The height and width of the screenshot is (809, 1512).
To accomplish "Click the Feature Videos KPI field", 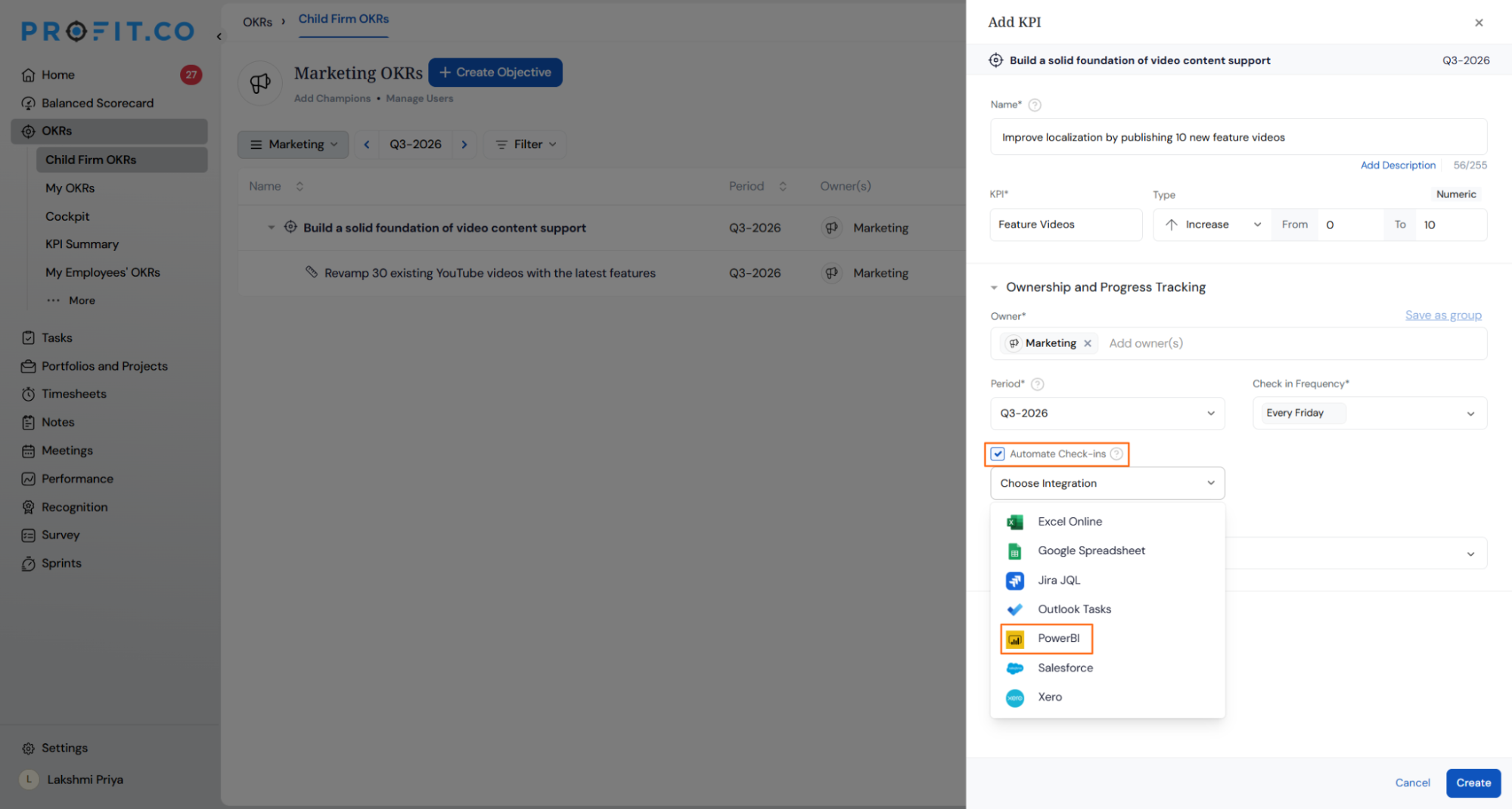I will pyautogui.click(x=1066, y=225).
